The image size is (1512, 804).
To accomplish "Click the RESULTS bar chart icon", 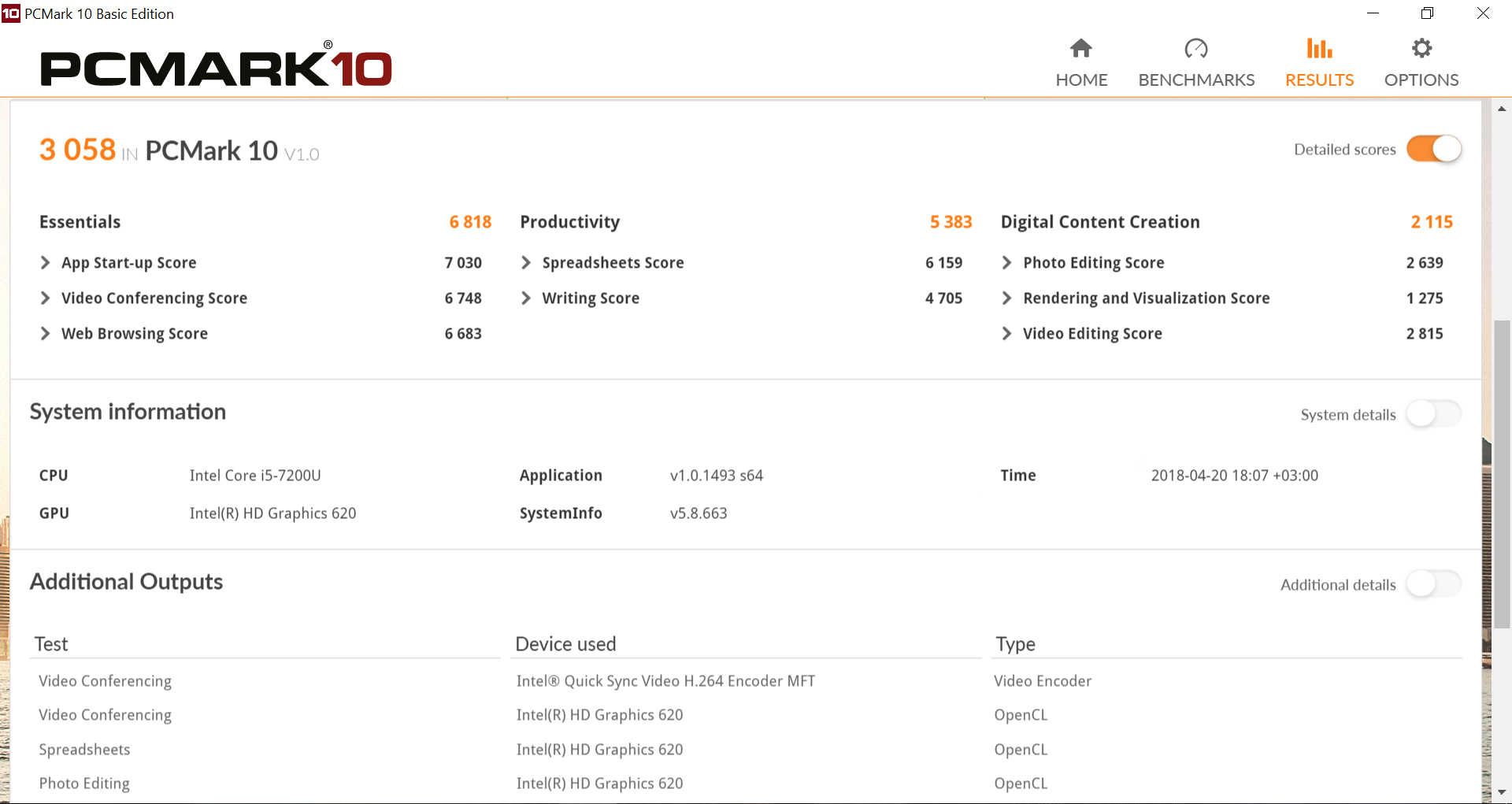I will point(1319,48).
